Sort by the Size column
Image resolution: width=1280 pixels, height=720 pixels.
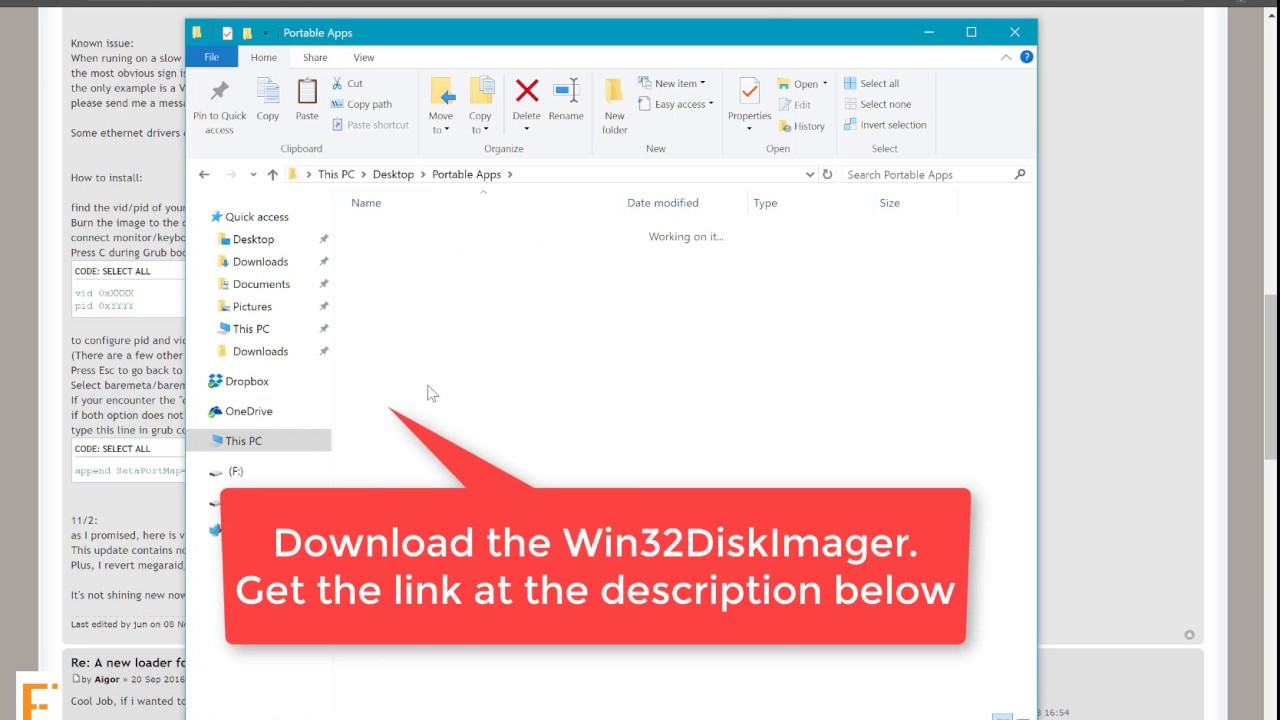pyautogui.click(x=889, y=203)
